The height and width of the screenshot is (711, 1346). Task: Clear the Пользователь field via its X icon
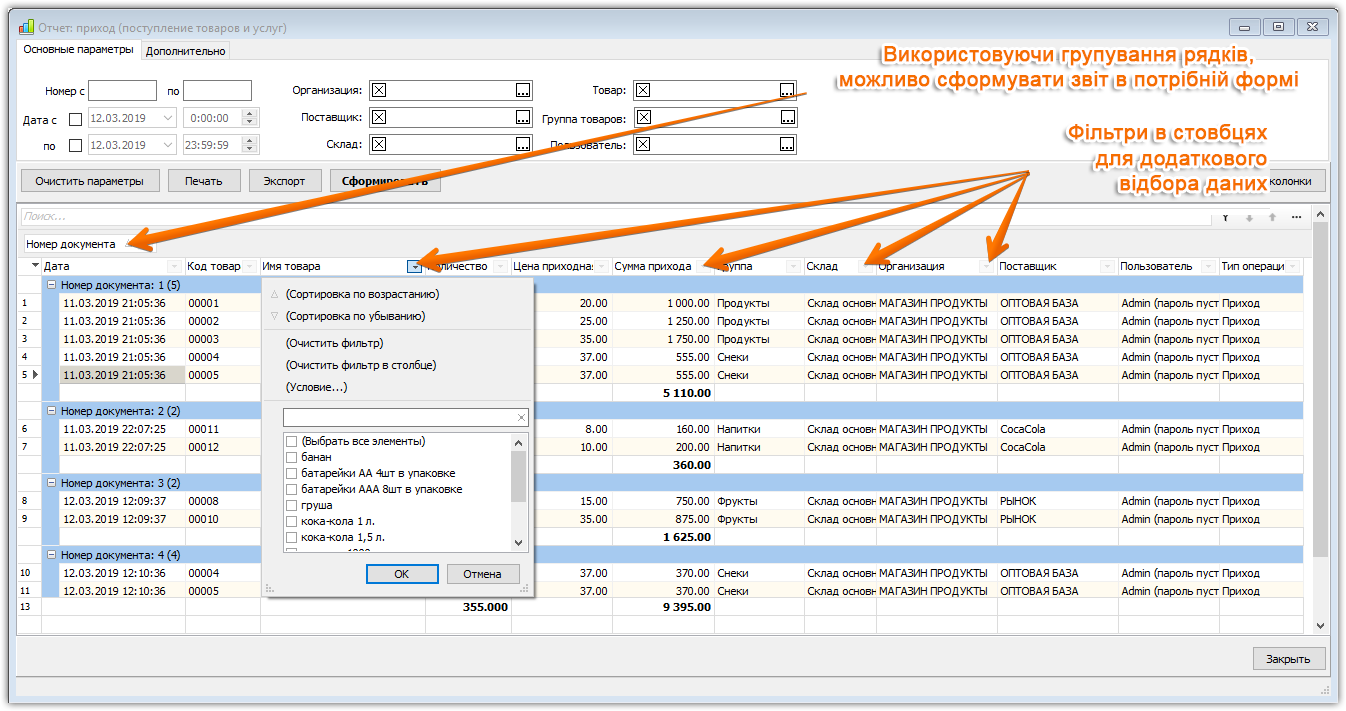(x=643, y=145)
